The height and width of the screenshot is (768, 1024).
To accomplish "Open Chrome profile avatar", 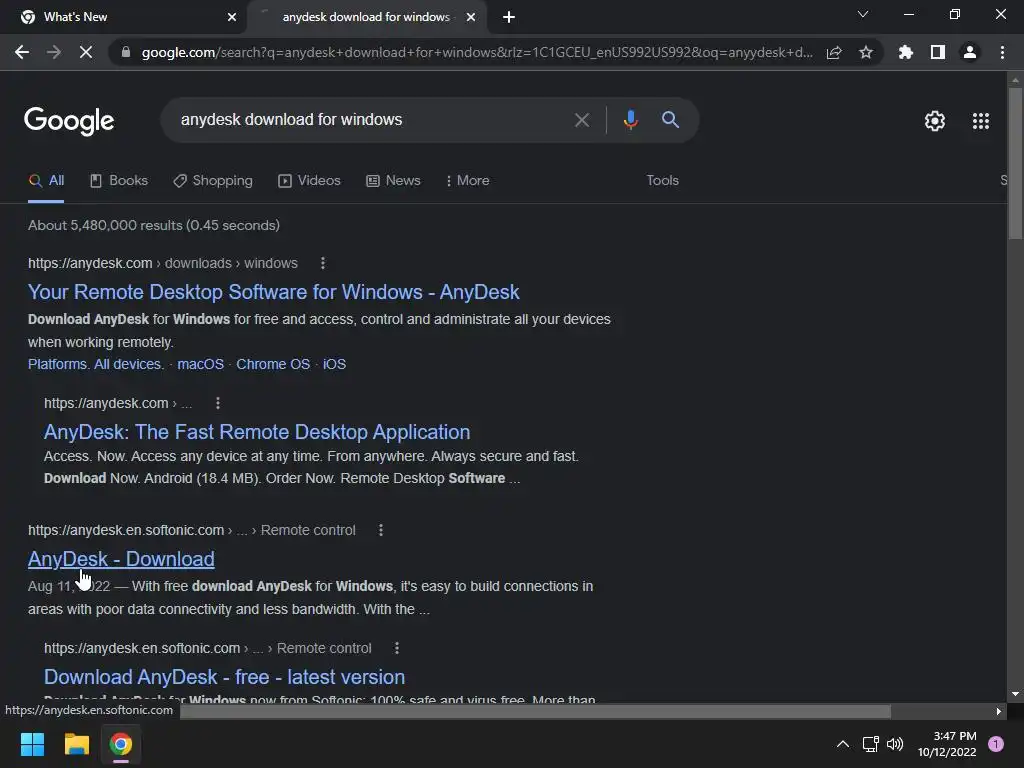I will pyautogui.click(x=970, y=52).
